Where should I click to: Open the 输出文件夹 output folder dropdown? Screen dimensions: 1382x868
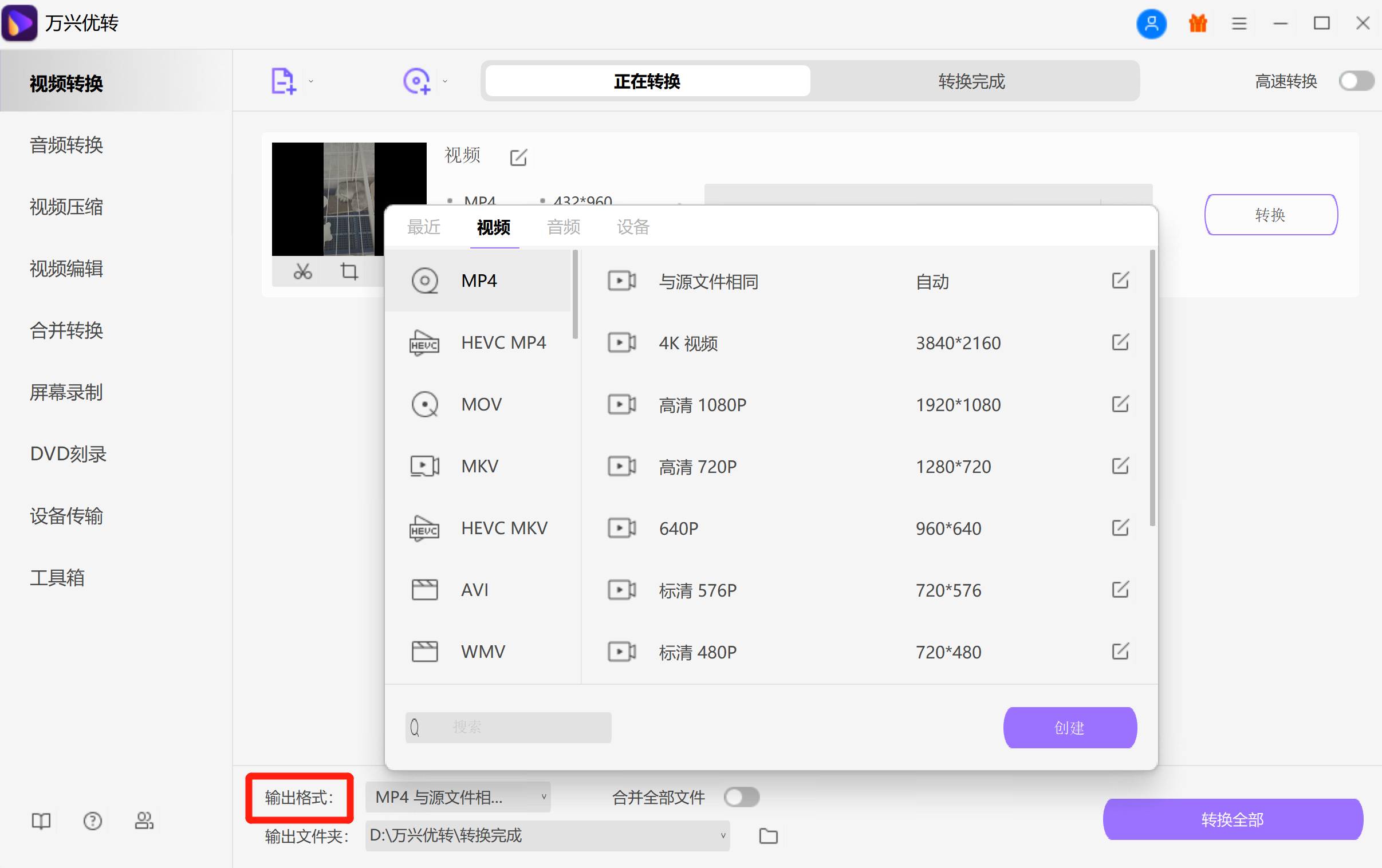coord(546,836)
